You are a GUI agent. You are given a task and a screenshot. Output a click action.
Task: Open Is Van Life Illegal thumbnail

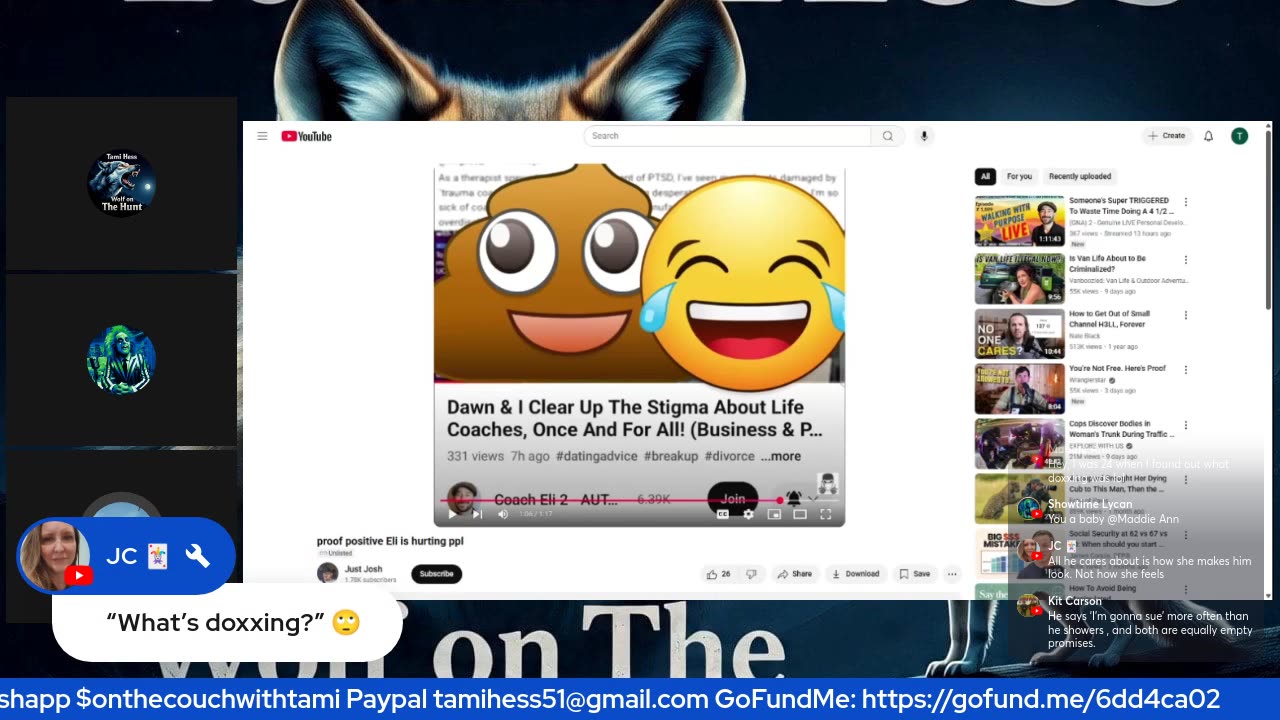[1019, 278]
